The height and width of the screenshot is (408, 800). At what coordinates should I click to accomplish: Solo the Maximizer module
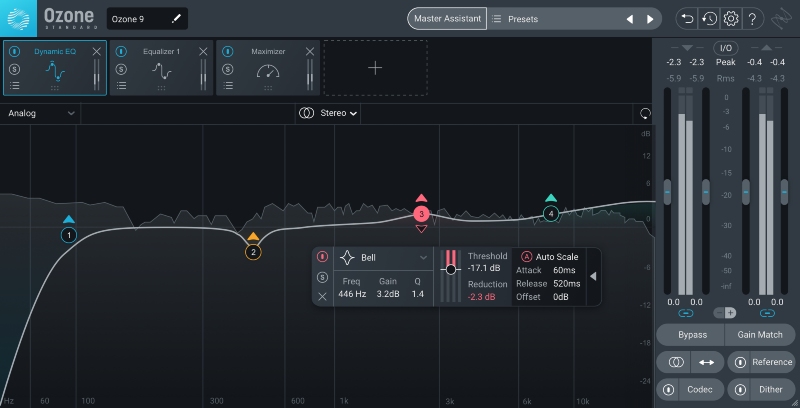tap(229, 69)
